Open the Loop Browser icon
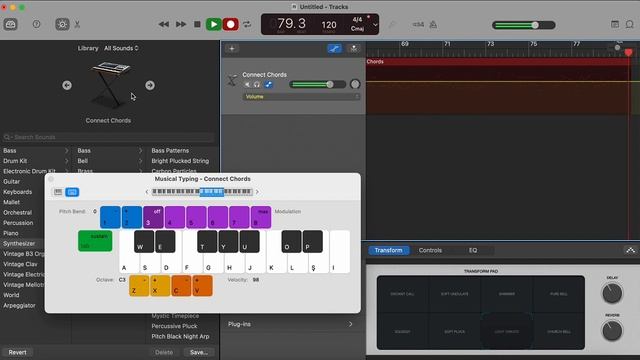 tap(630, 24)
